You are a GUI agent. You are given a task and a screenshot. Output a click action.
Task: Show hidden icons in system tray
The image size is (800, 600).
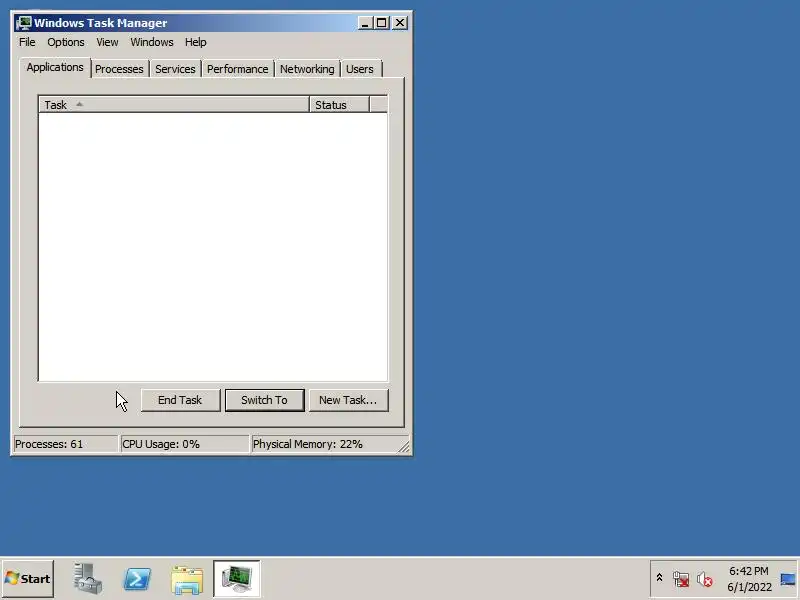[x=659, y=578]
